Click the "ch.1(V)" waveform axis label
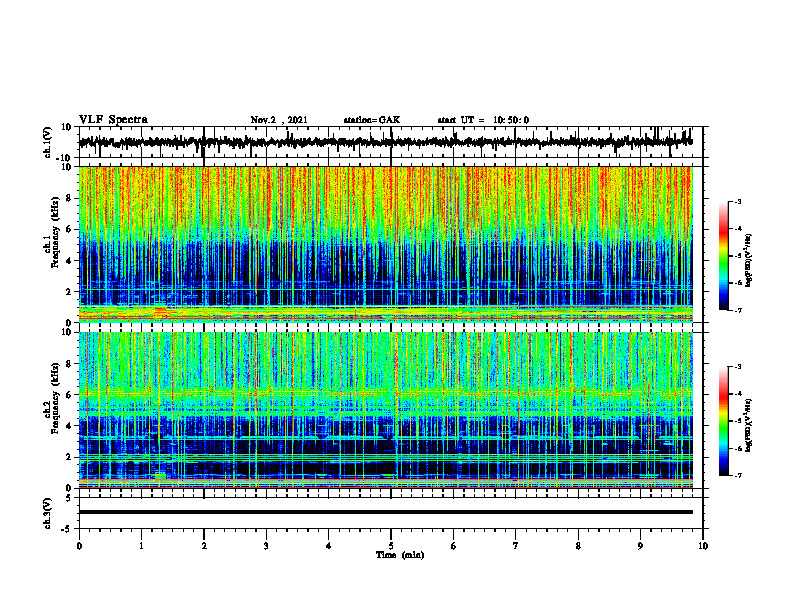The image size is (792, 612). (x=48, y=142)
